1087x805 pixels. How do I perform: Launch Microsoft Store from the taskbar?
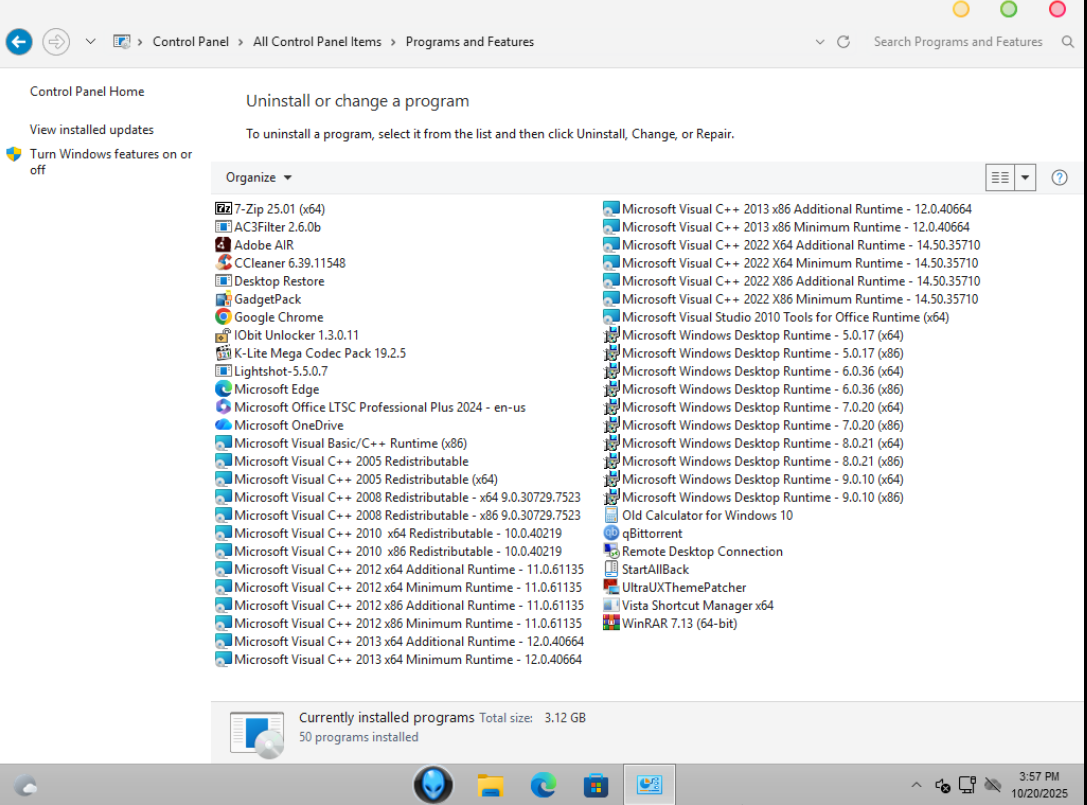tap(596, 785)
